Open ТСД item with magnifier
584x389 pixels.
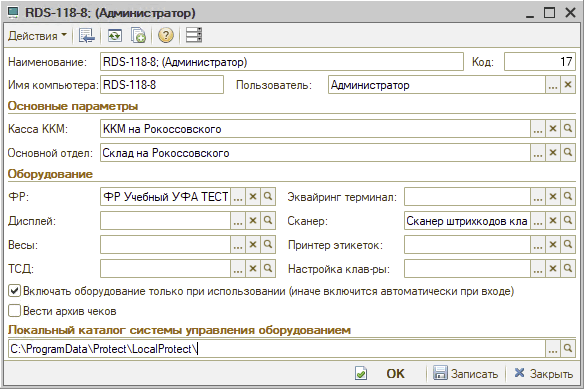pos(268,269)
